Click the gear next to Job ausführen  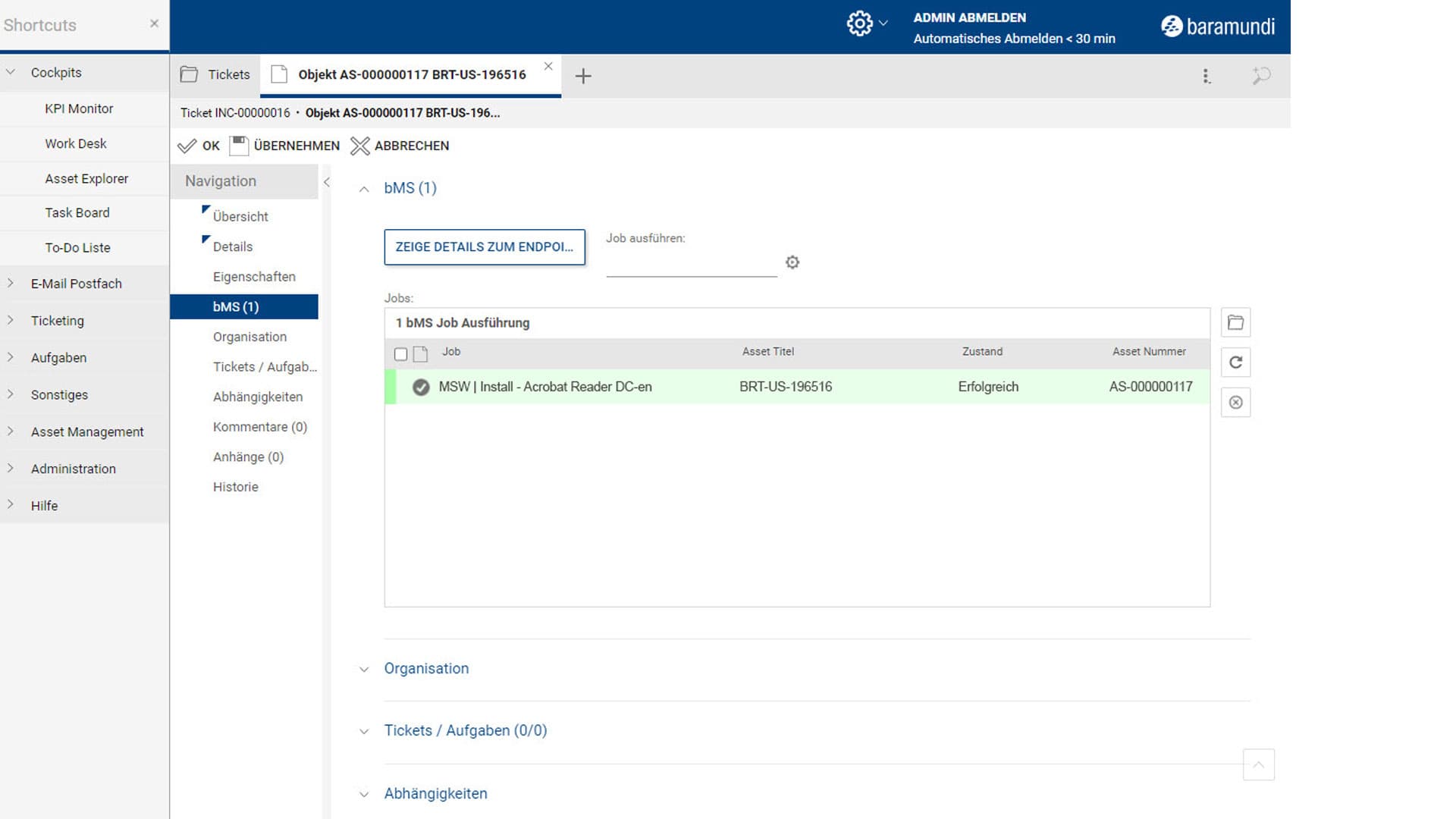pos(792,262)
